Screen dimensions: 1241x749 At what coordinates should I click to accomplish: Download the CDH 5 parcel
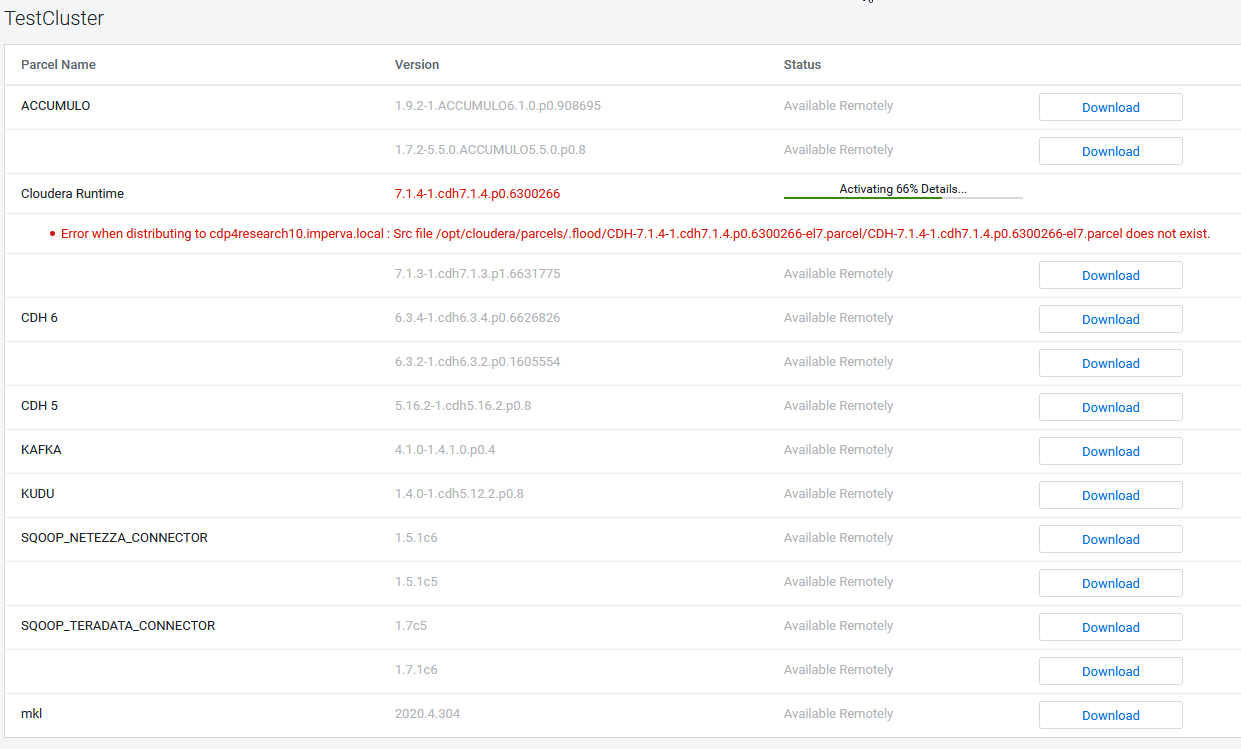(1110, 407)
